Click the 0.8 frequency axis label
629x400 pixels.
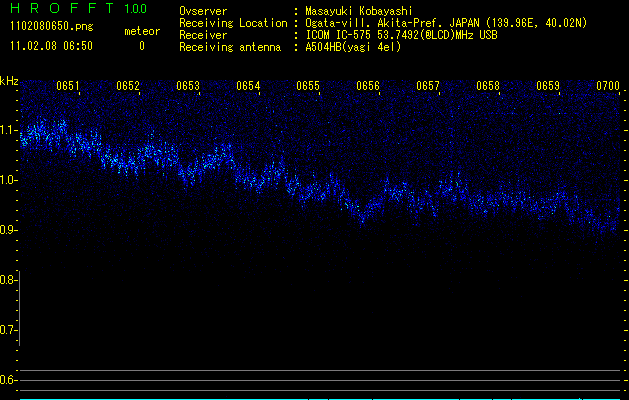point(9,280)
